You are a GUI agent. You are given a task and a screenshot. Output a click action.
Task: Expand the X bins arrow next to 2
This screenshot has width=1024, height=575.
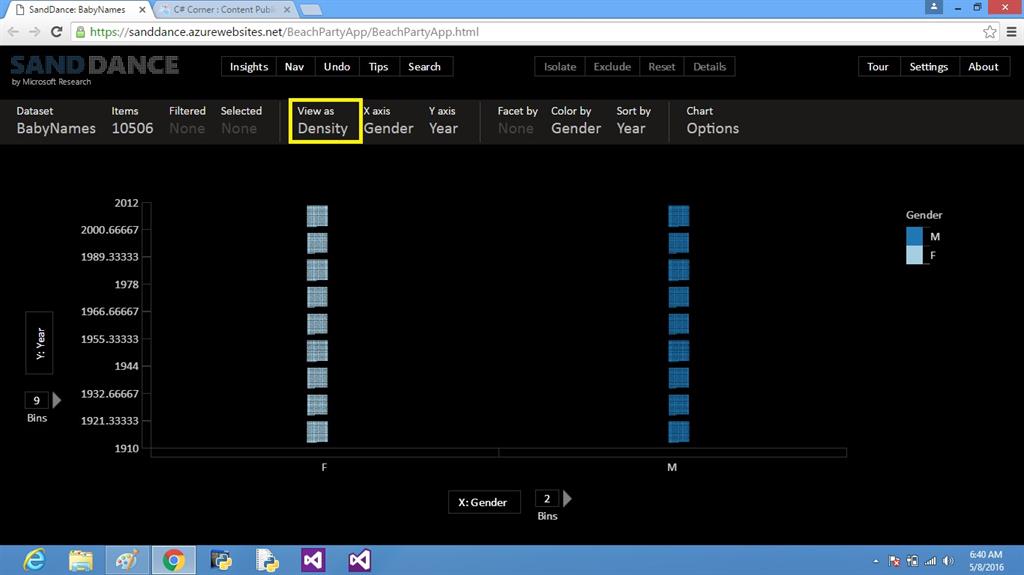click(568, 499)
